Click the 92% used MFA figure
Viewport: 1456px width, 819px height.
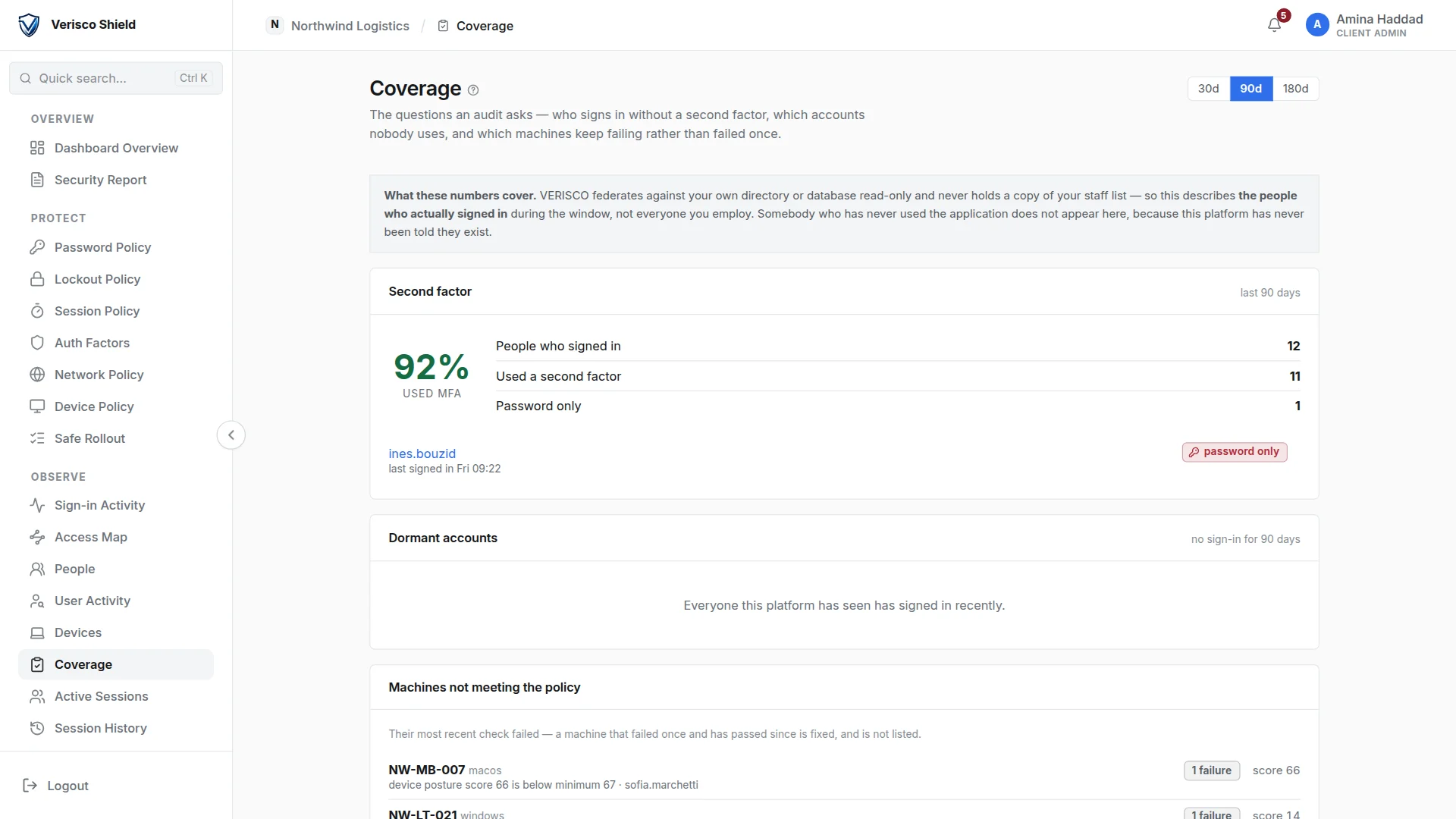click(431, 367)
